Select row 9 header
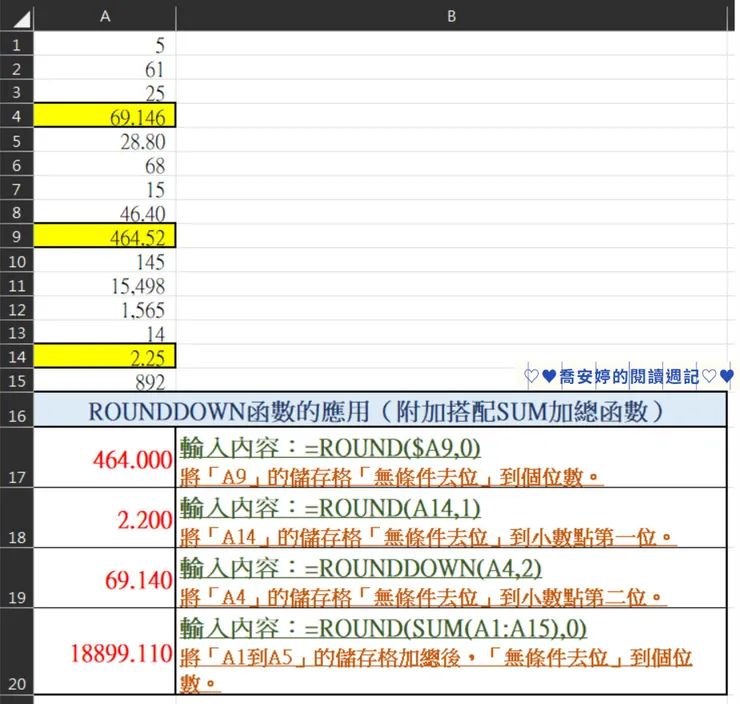Image resolution: width=740 pixels, height=704 pixels. tap(17, 235)
